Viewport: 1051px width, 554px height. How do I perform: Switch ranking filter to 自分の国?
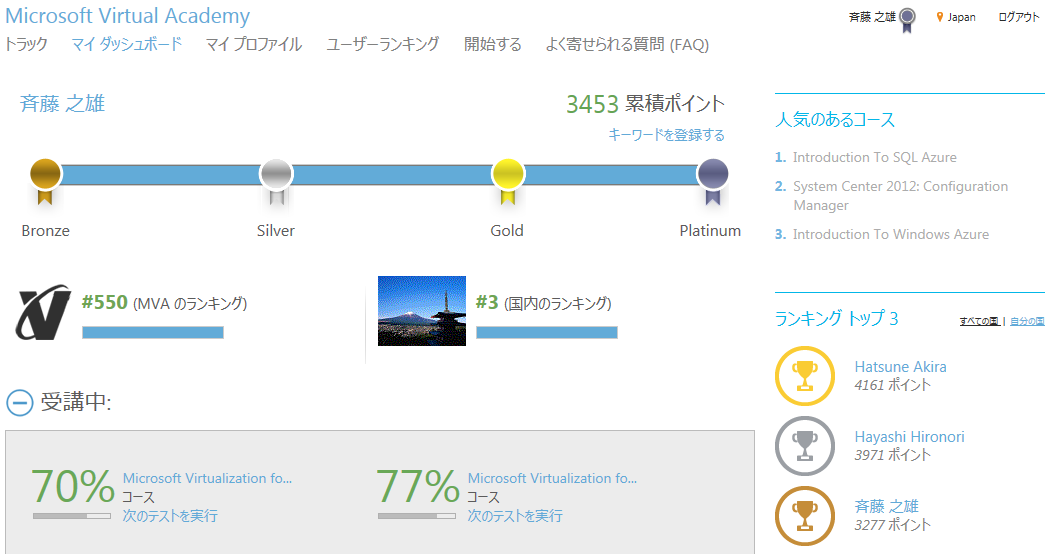[1027, 322]
